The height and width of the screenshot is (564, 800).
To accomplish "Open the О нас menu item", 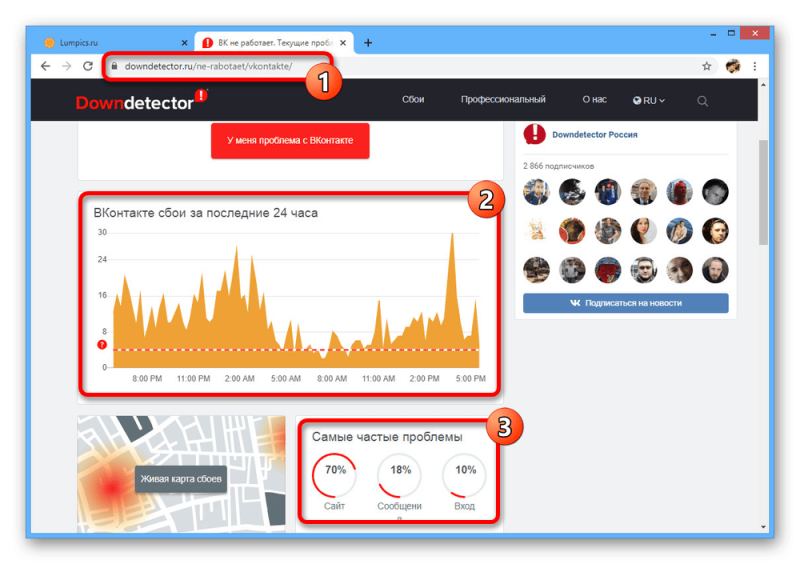I will 594,100.
